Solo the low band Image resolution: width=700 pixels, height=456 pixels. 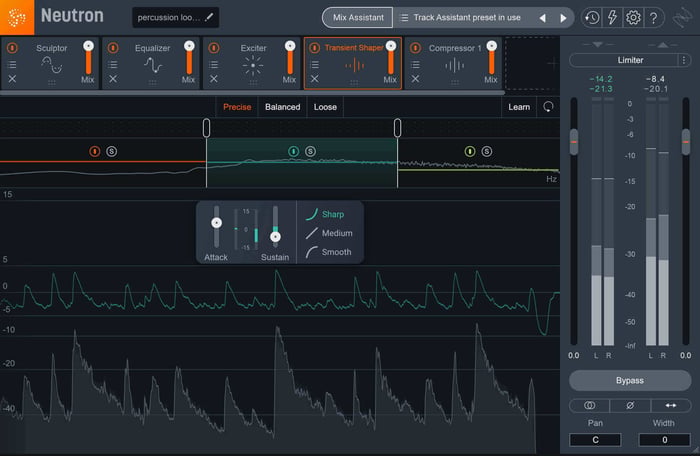pyautogui.click(x=112, y=151)
